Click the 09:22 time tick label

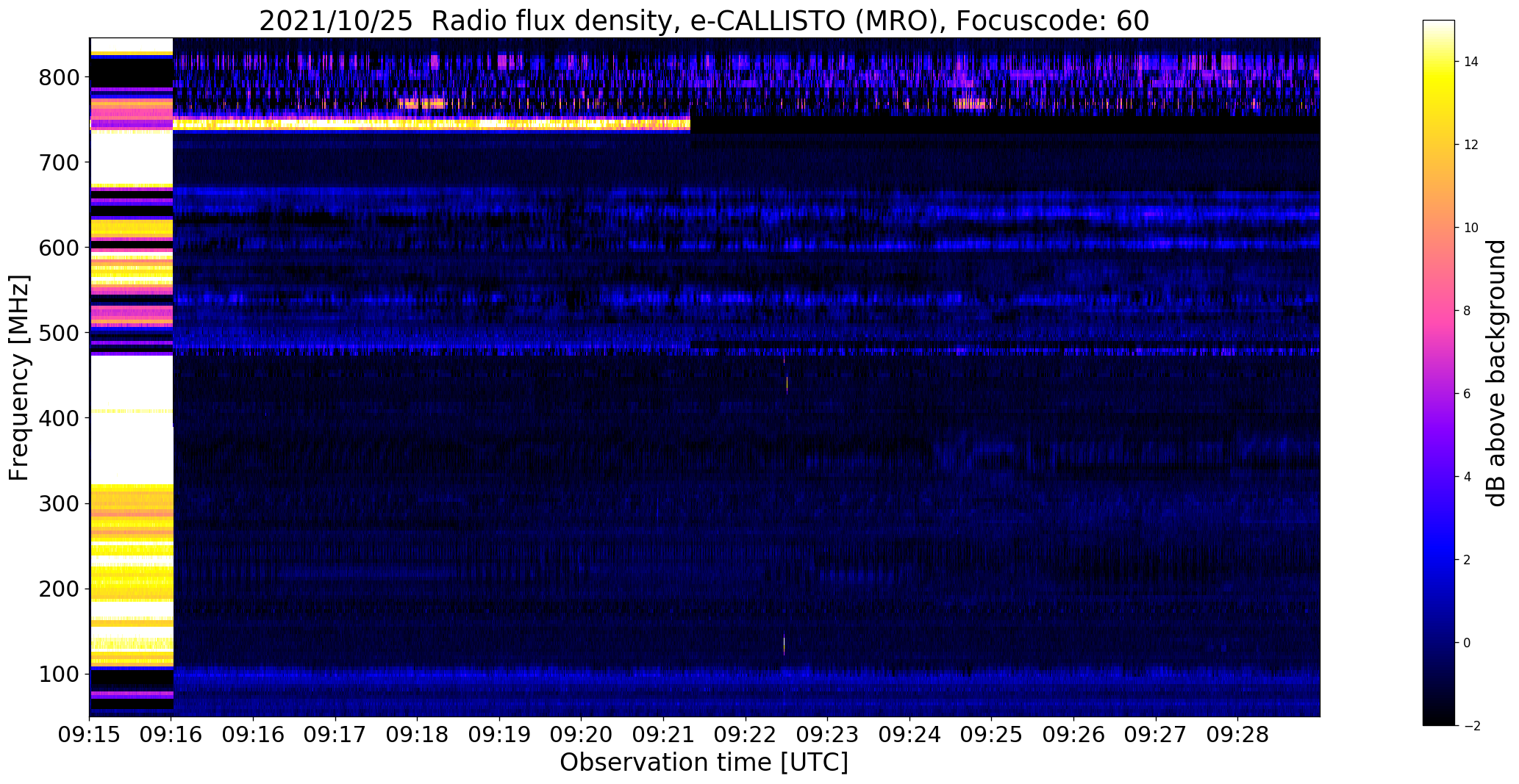pyautogui.click(x=746, y=735)
